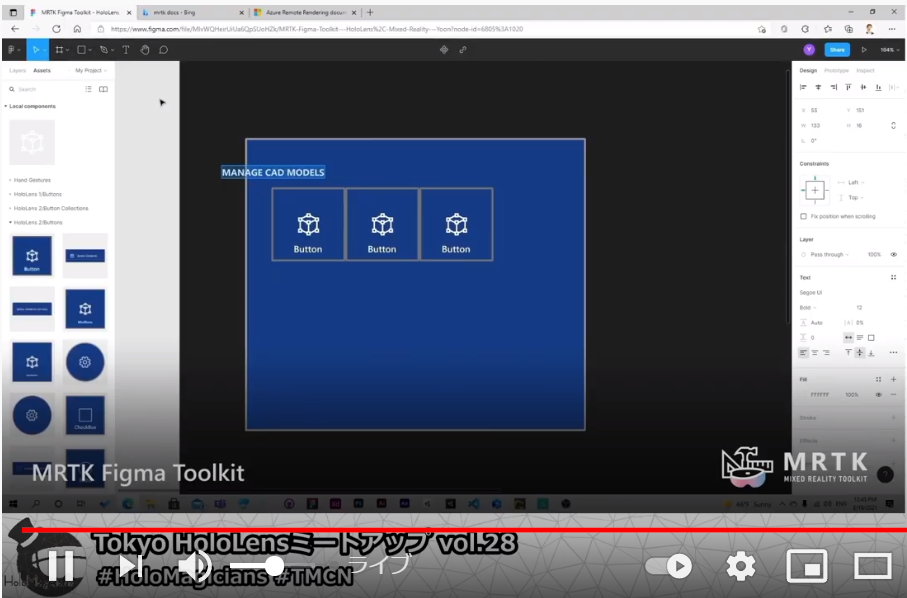
Task: Add a new fill with plus icon
Action: (x=893, y=379)
